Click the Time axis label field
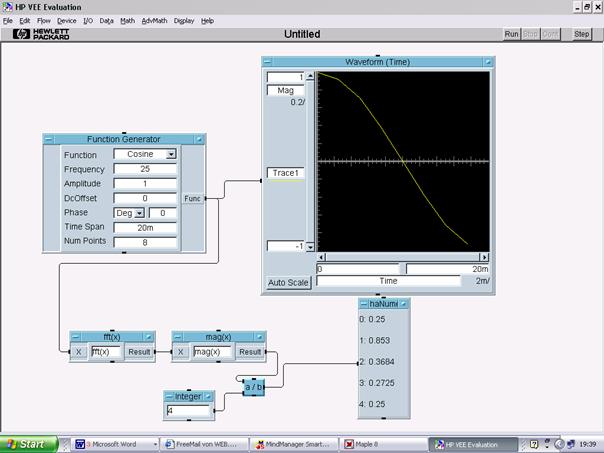 pos(388,281)
